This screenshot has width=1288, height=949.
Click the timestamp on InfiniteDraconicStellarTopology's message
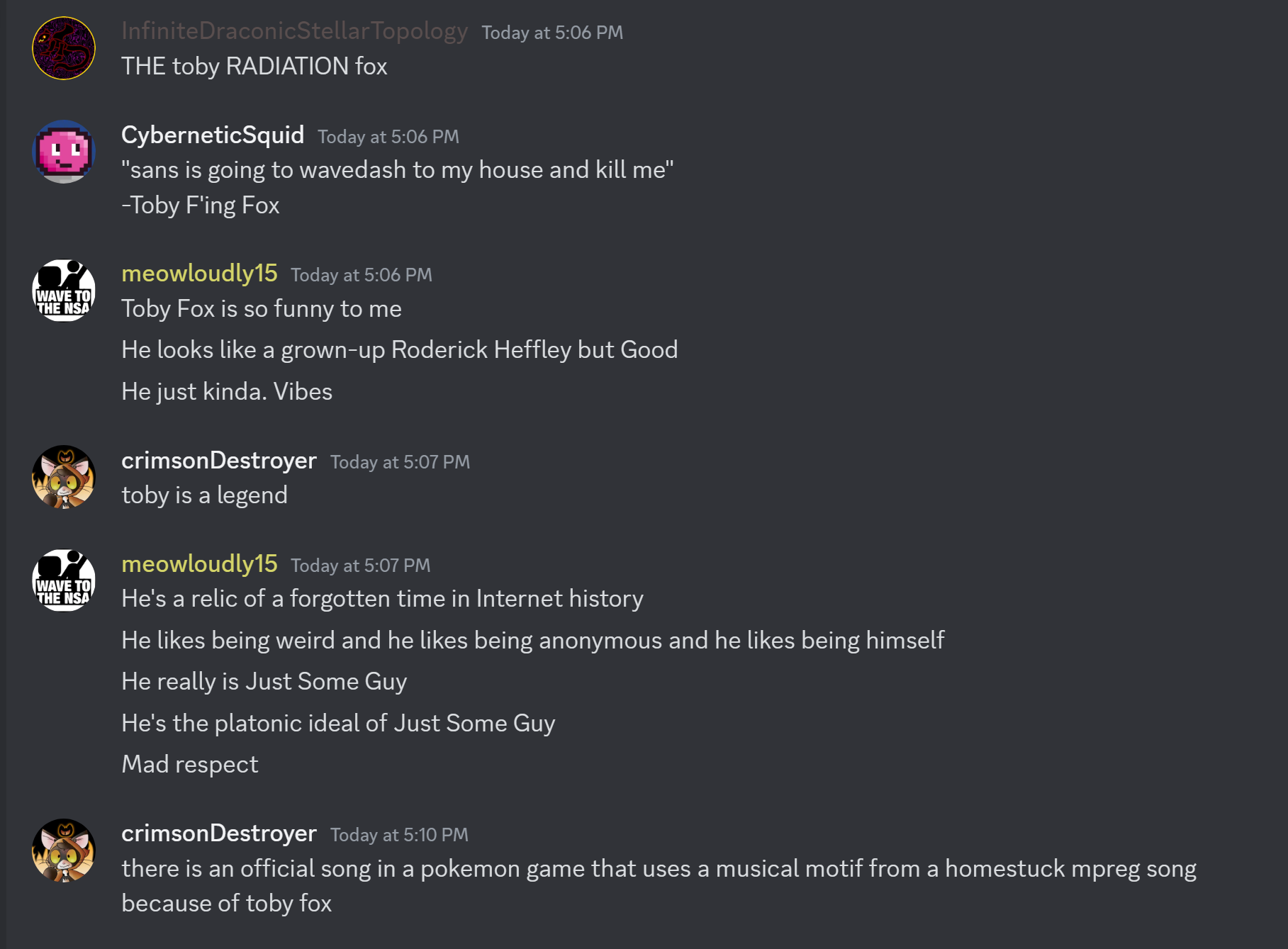[x=552, y=33]
